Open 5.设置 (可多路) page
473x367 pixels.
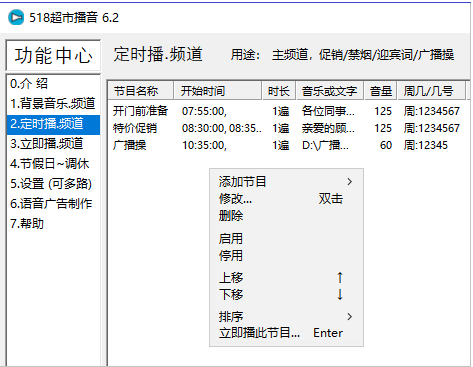click(53, 184)
